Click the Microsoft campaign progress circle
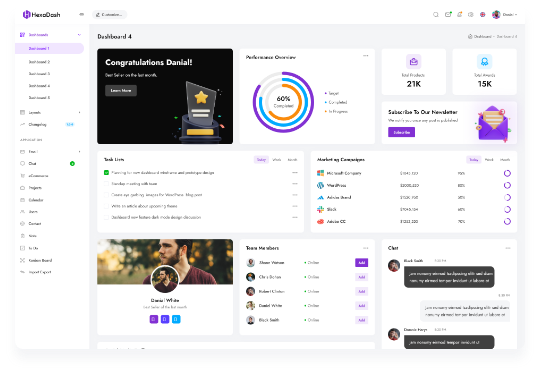The width and height of the screenshot is (540, 374). click(x=507, y=173)
